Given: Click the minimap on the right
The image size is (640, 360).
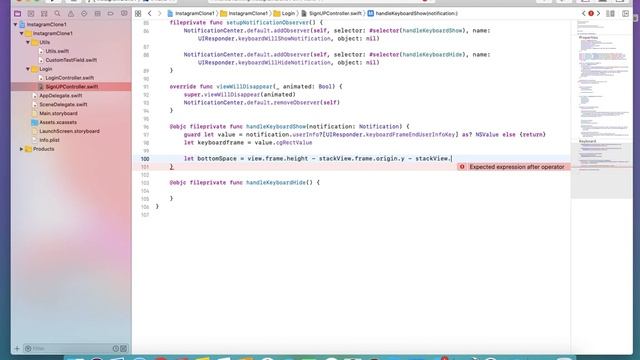Looking at the screenshot, I should [601, 110].
